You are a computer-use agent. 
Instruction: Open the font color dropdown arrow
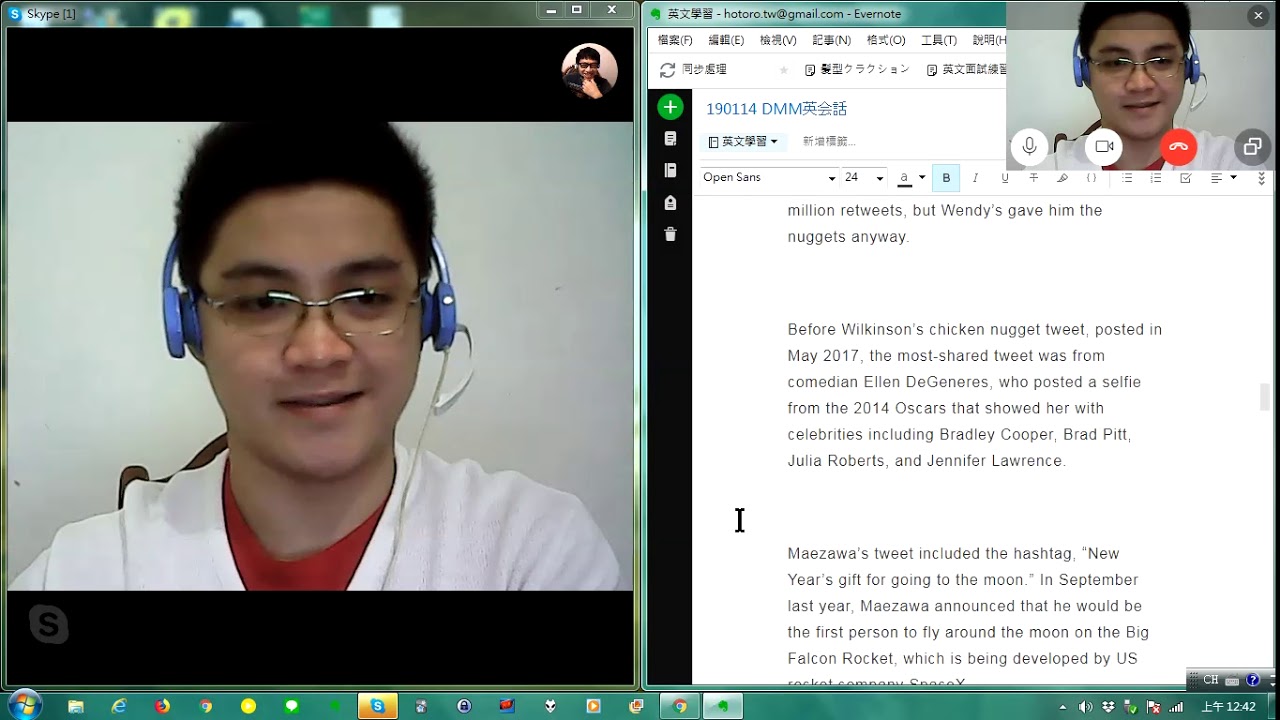point(922,178)
